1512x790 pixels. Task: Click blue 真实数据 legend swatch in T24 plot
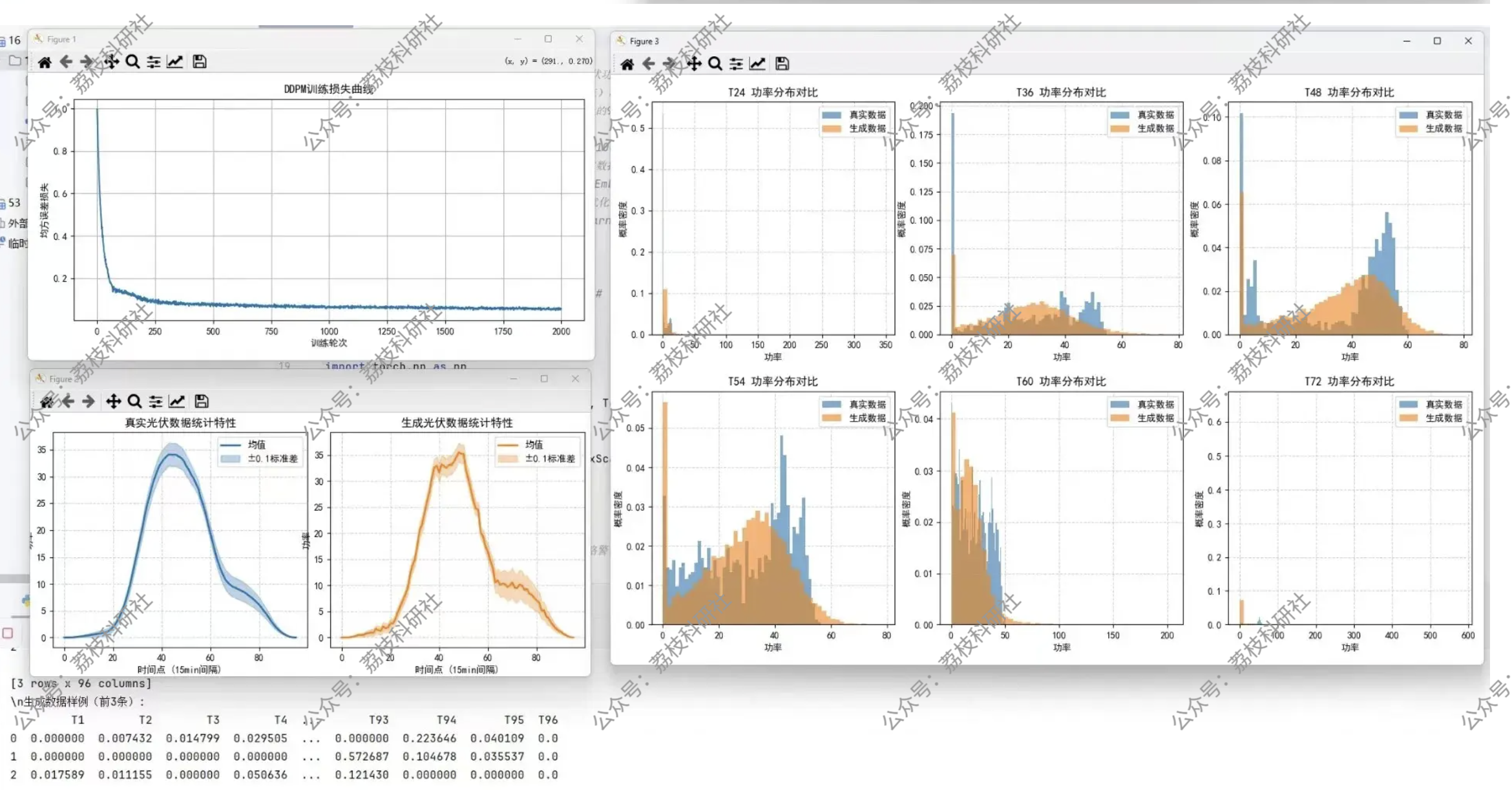tap(832, 115)
